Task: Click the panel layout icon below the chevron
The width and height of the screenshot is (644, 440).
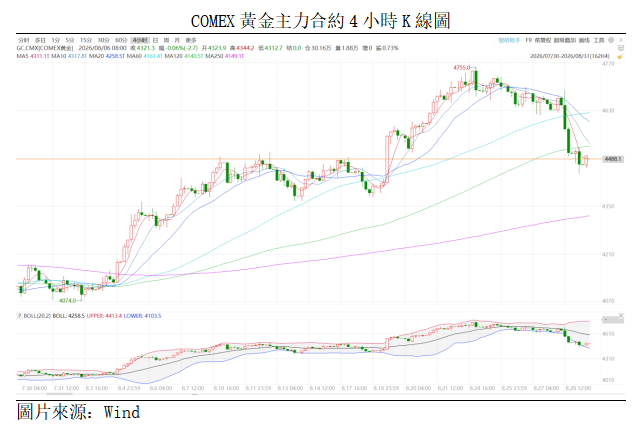Action: tap(621, 48)
